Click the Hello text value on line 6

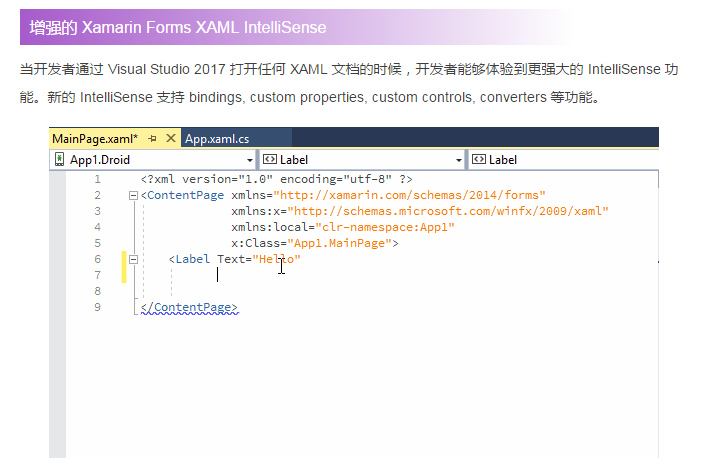pyautogui.click(x=276, y=259)
